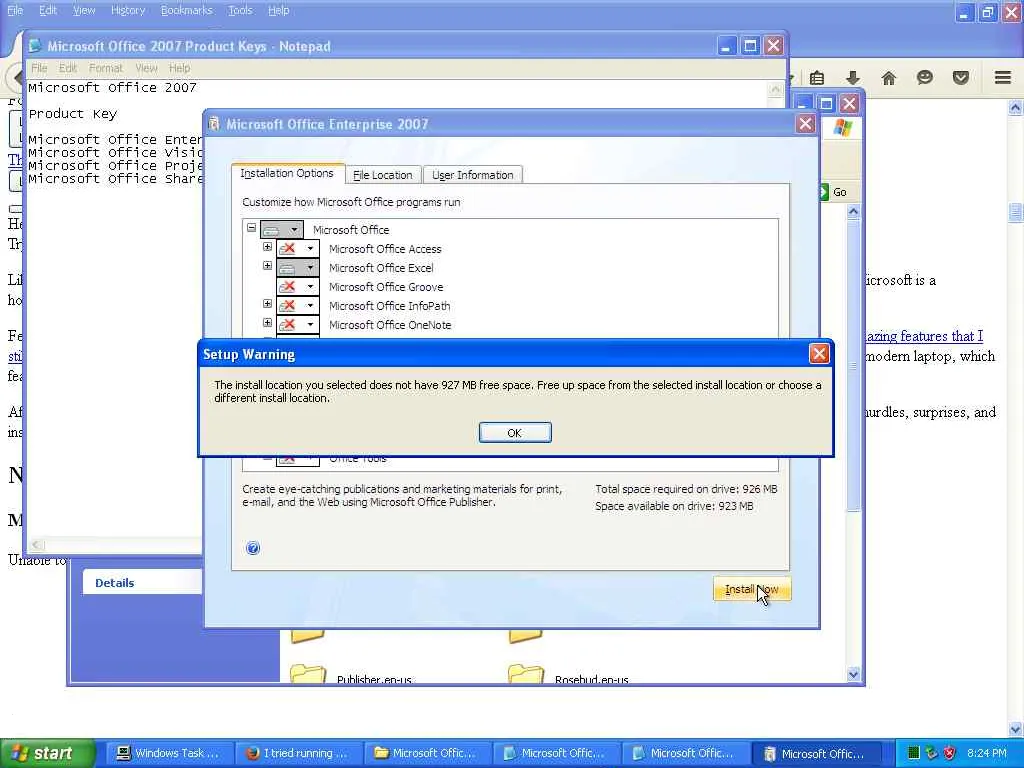Select 'Microsoft Office Groove' tree row text

(x=385, y=287)
